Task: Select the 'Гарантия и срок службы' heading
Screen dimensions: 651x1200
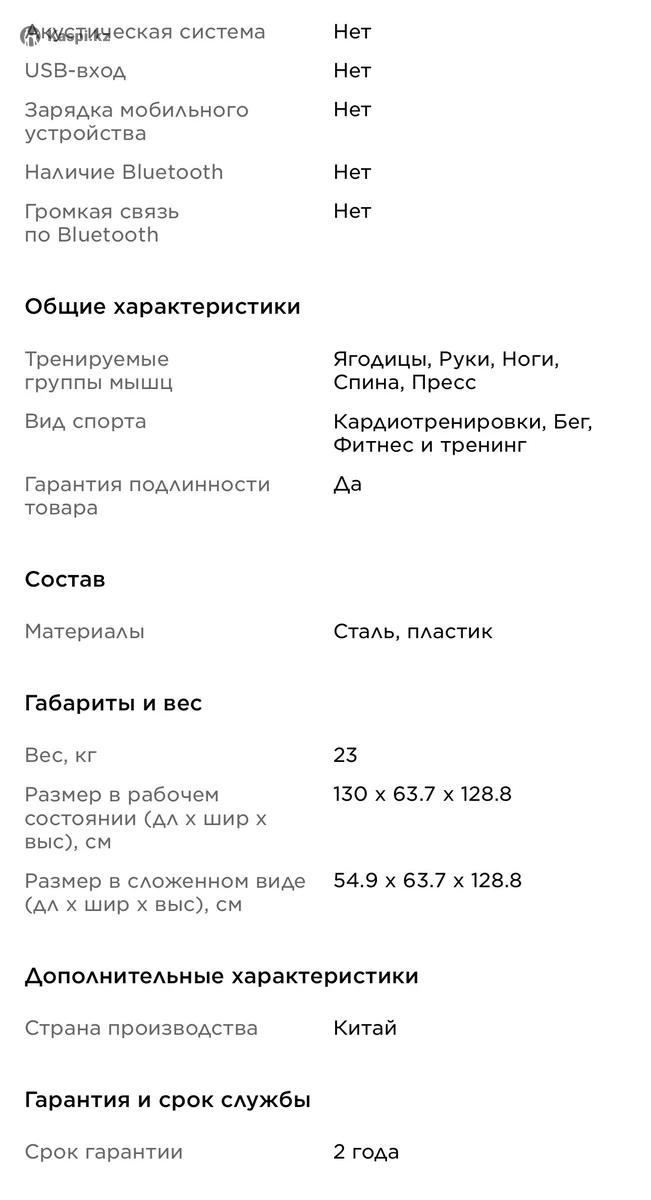Action: pos(167,1100)
